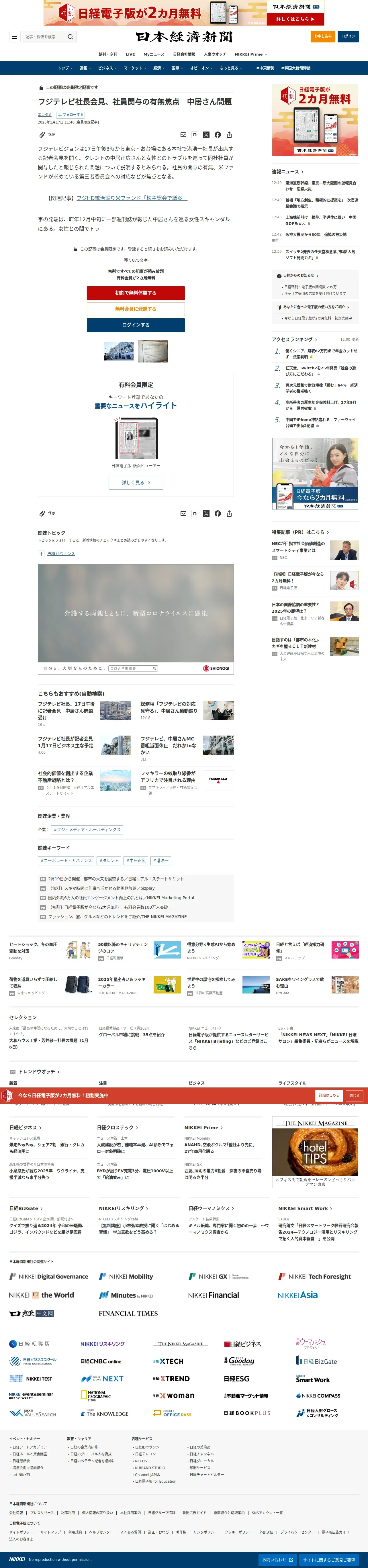Open the 朝刊・夕刊 menu item
The image size is (368, 1568).
pos(108,54)
